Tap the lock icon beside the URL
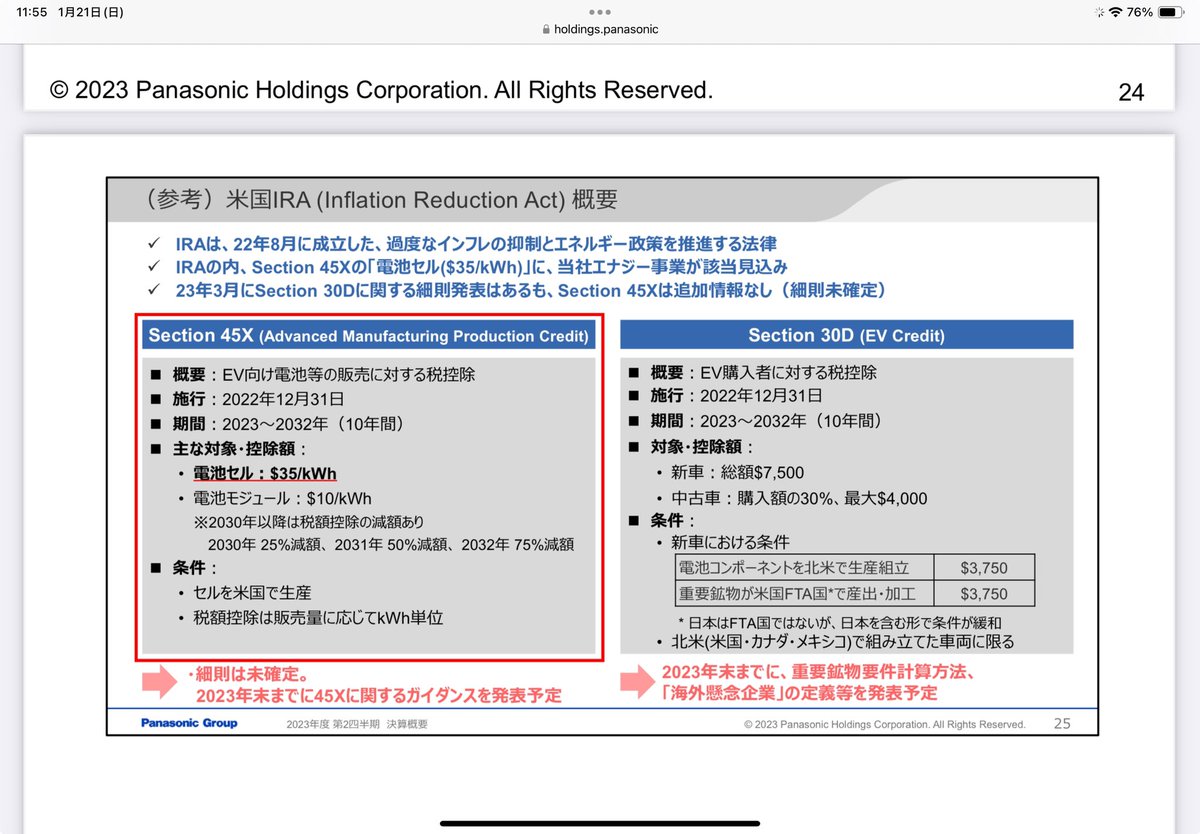The image size is (1200, 834). coord(545,30)
